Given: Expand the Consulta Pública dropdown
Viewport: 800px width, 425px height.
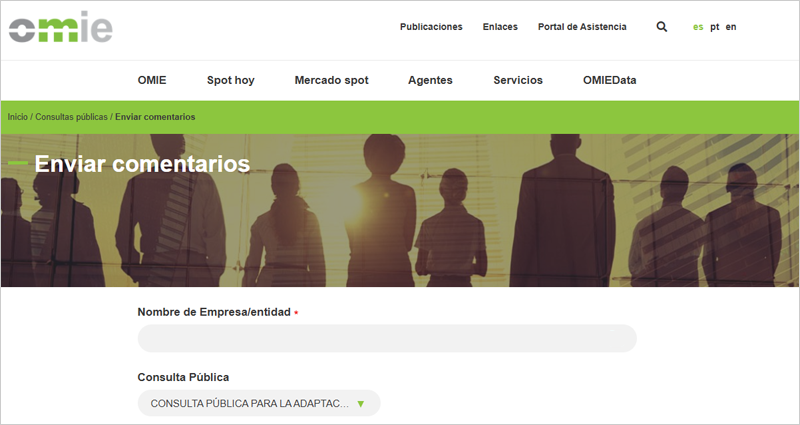Looking at the screenshot, I should coord(259,403).
